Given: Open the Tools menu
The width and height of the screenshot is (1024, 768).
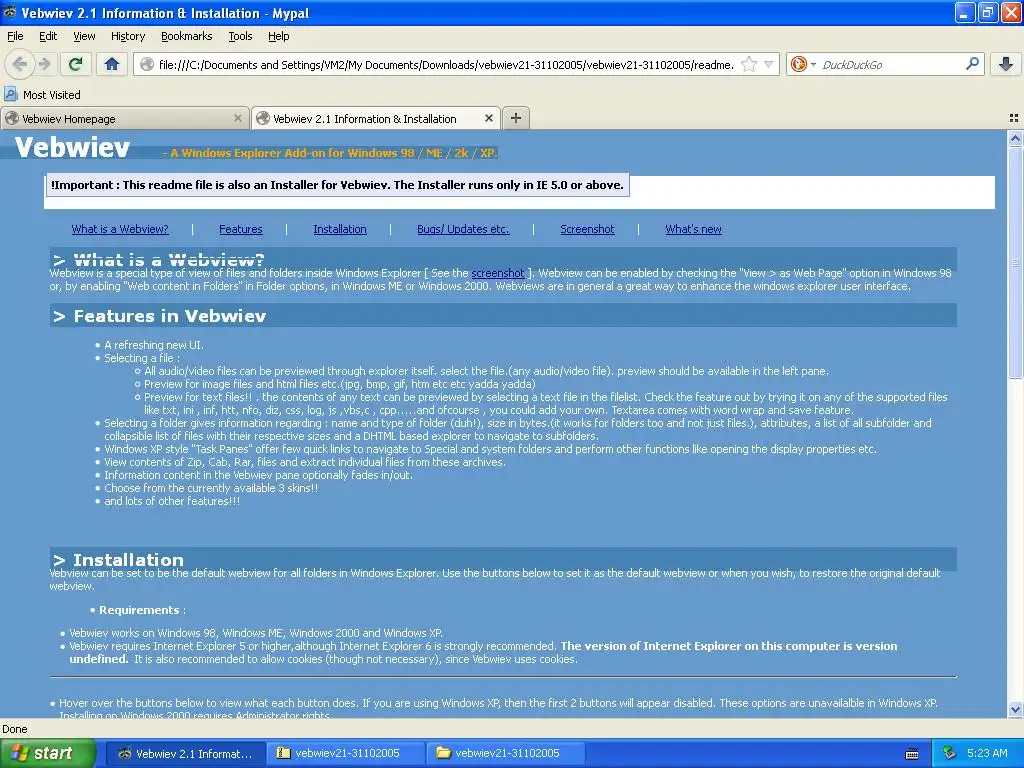Looking at the screenshot, I should (x=240, y=36).
